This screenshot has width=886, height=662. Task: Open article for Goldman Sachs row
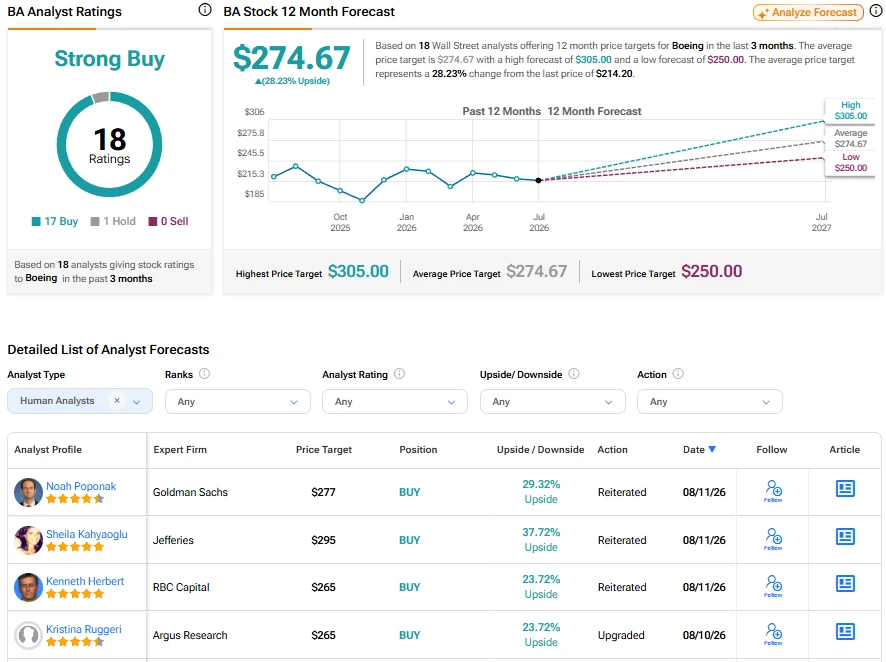click(845, 488)
